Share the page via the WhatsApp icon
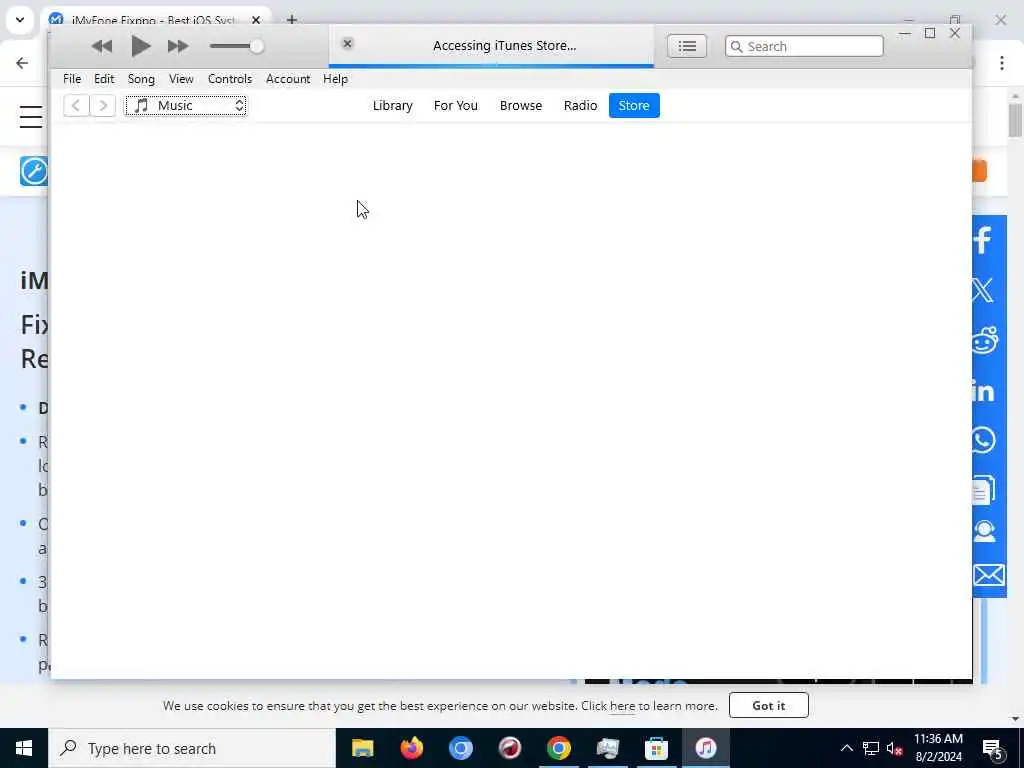 pos(983,440)
